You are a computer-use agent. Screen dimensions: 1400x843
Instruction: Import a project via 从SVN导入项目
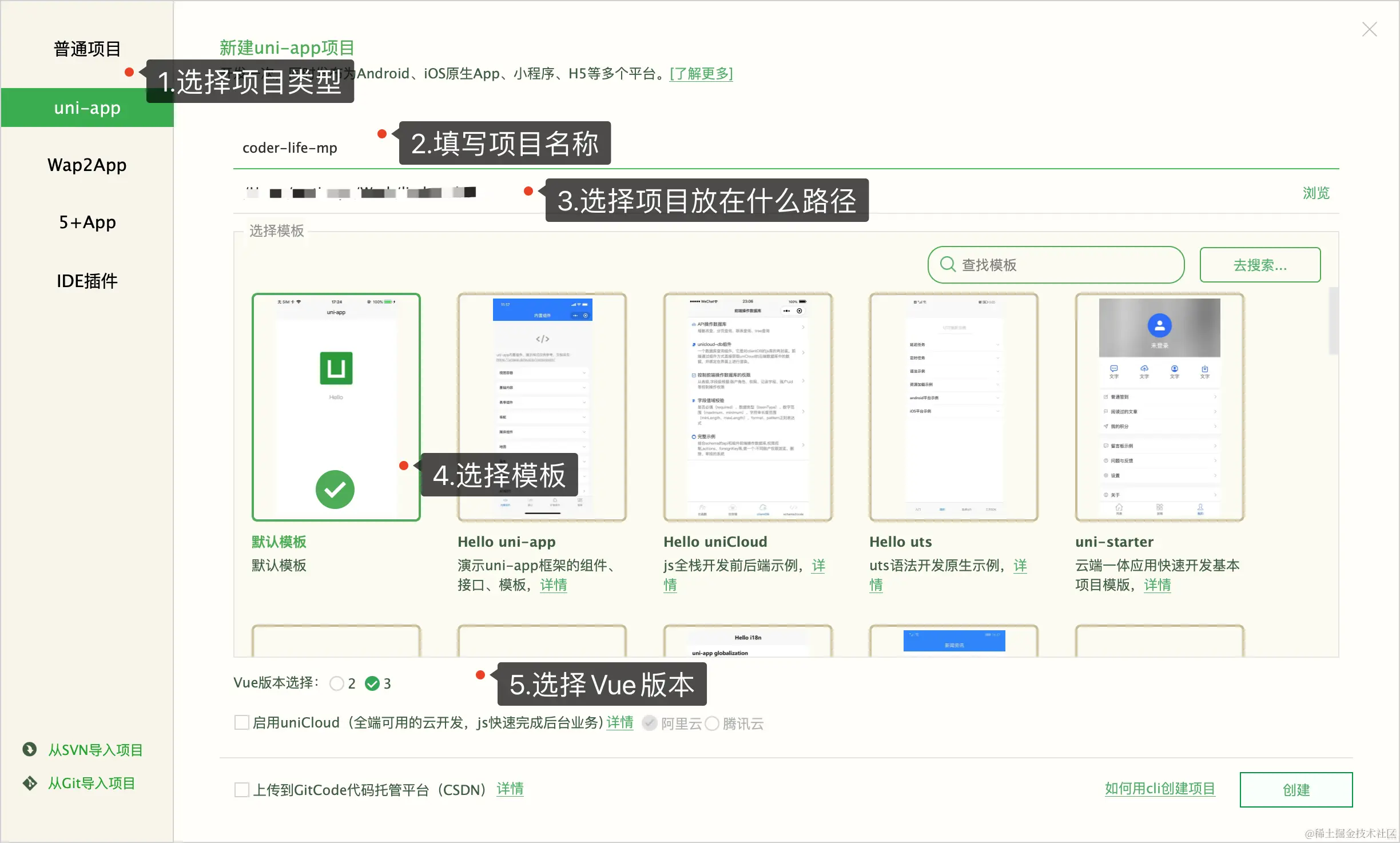point(96,750)
